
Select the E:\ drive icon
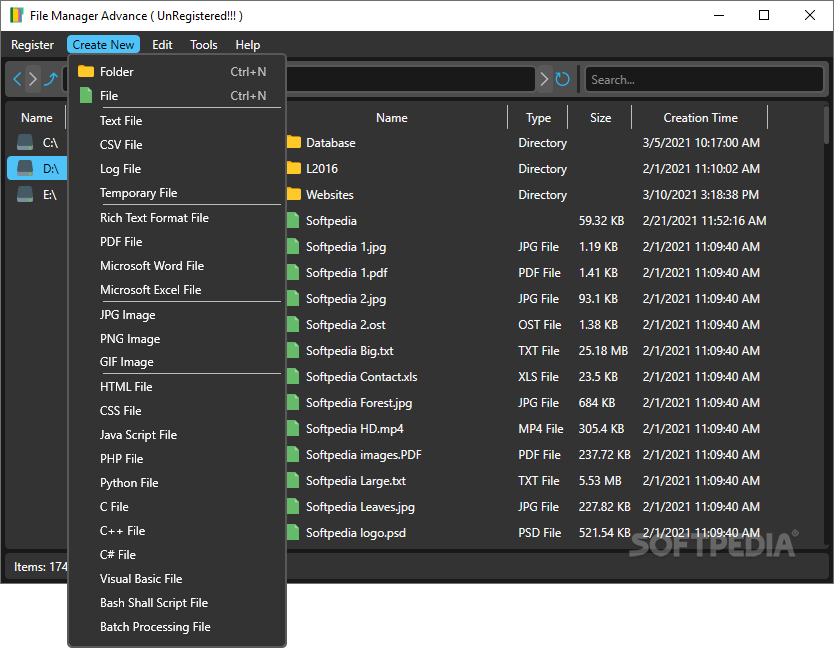[24, 194]
